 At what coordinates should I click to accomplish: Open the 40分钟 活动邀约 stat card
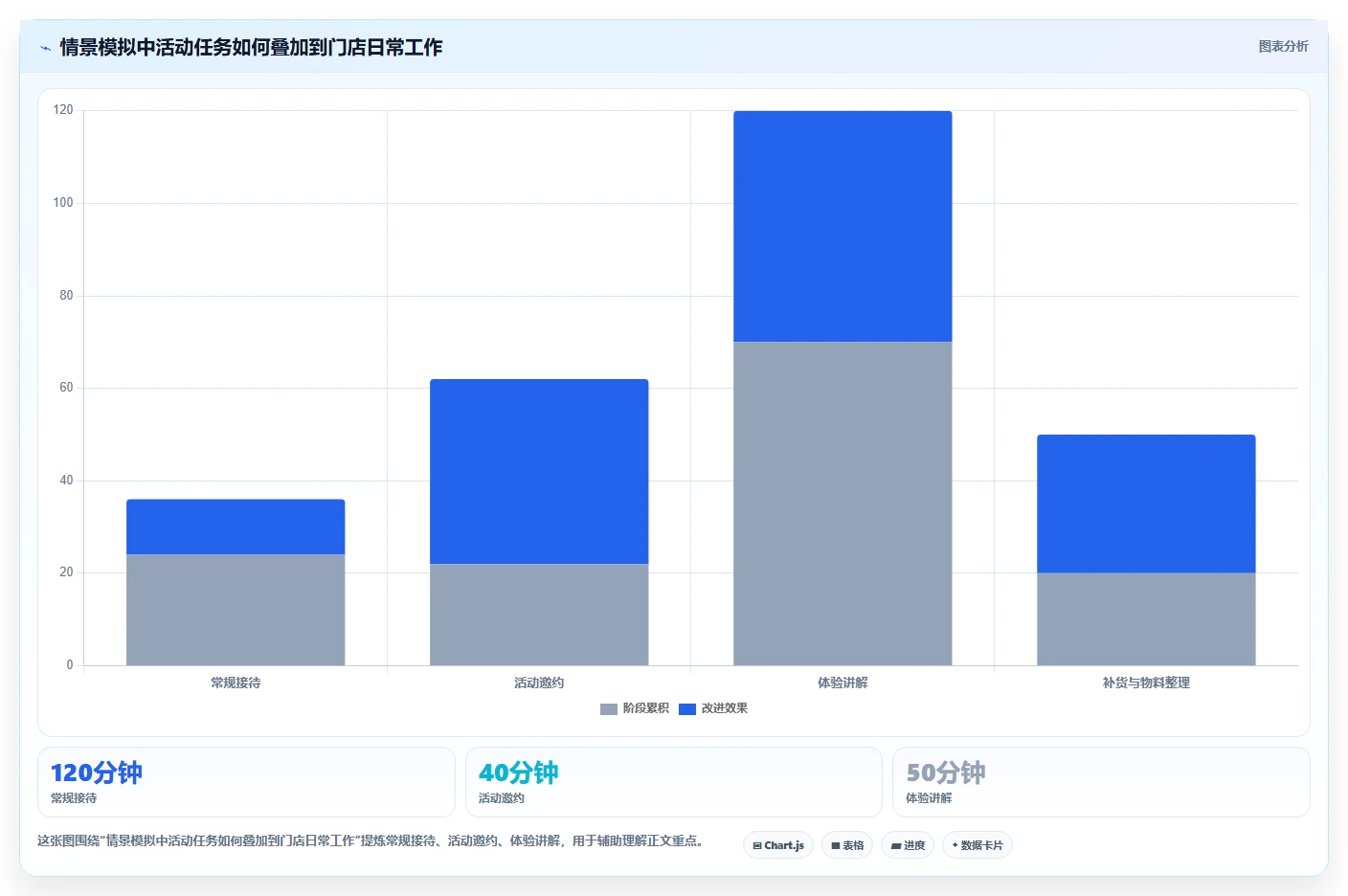673,782
